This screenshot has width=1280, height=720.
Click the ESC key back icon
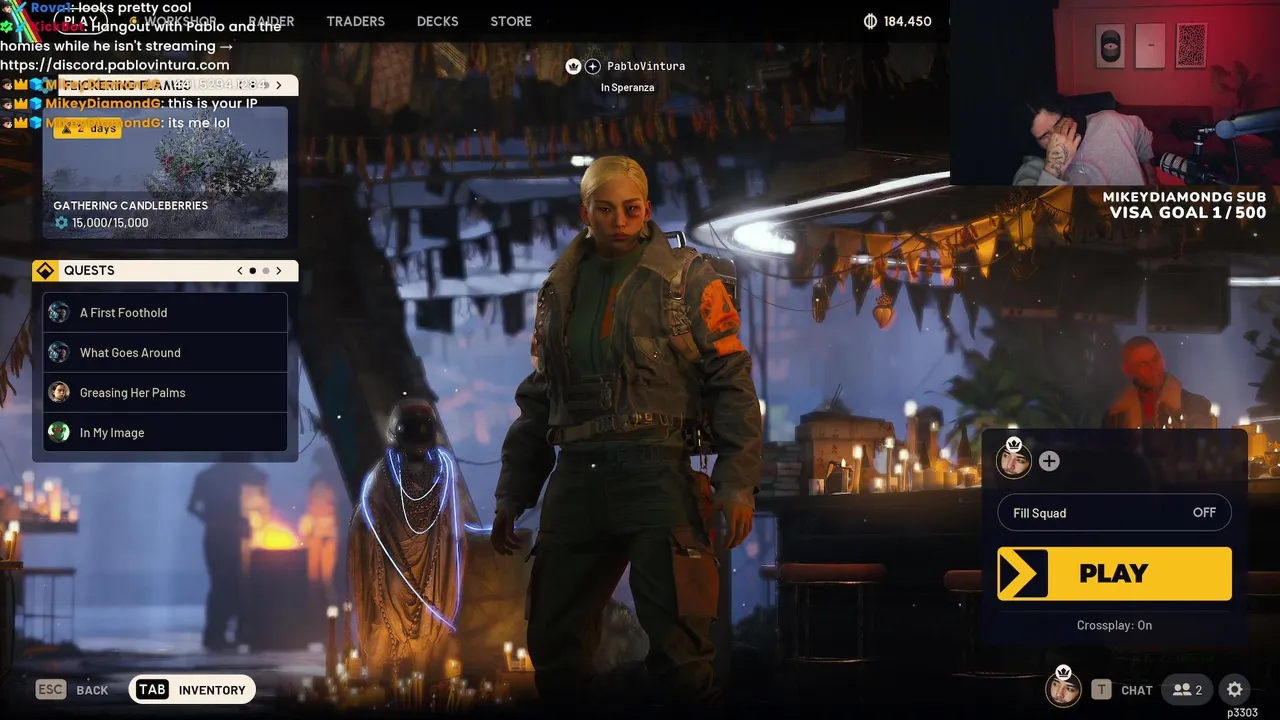(51, 690)
